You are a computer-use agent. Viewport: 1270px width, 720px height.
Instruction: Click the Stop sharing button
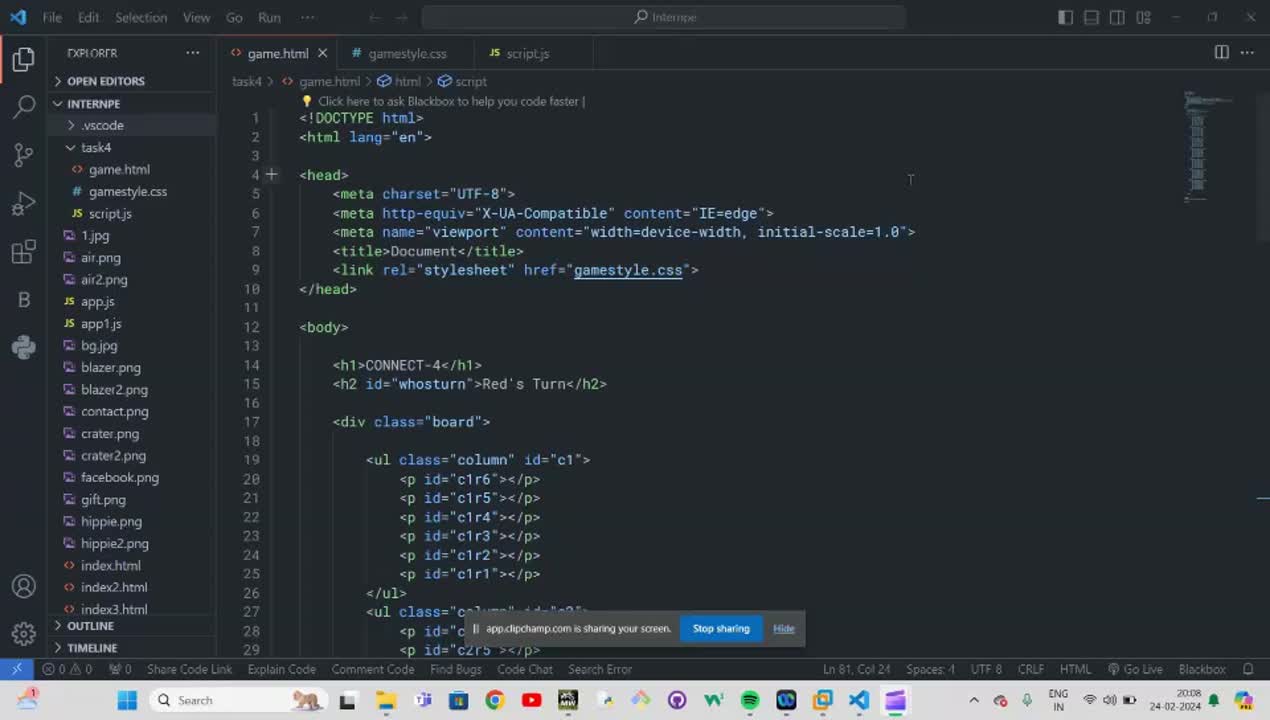click(720, 629)
